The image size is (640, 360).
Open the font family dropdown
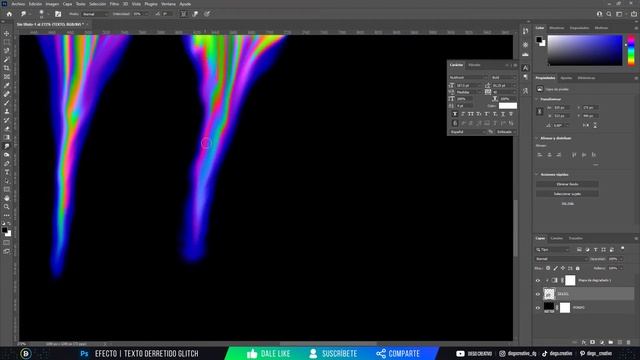pos(468,77)
